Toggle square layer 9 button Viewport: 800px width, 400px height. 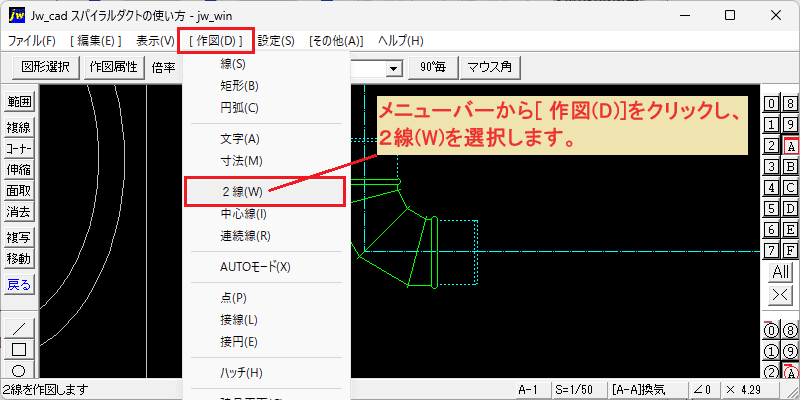790,124
